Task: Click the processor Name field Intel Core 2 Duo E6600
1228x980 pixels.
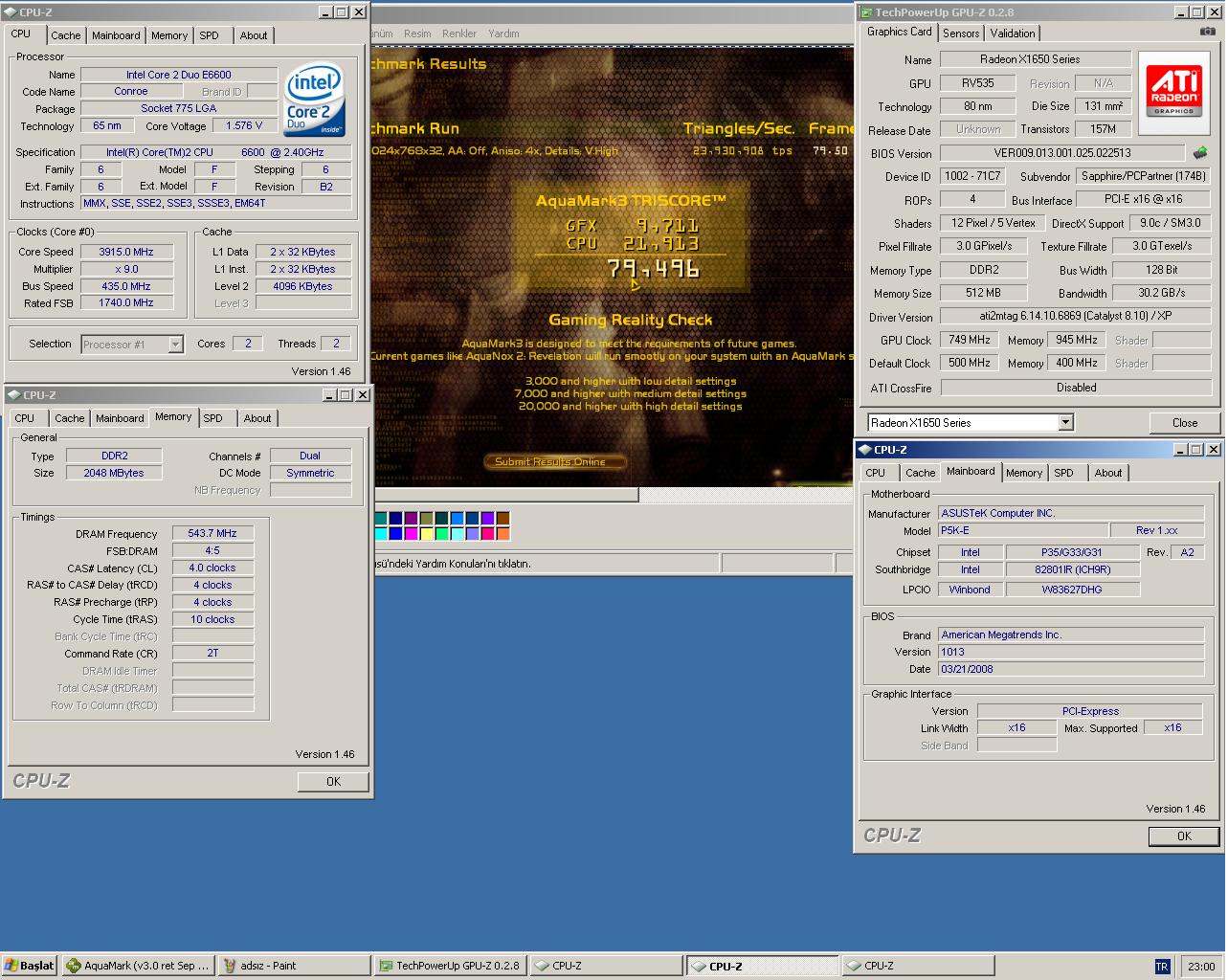Action: pyautogui.click(x=179, y=75)
